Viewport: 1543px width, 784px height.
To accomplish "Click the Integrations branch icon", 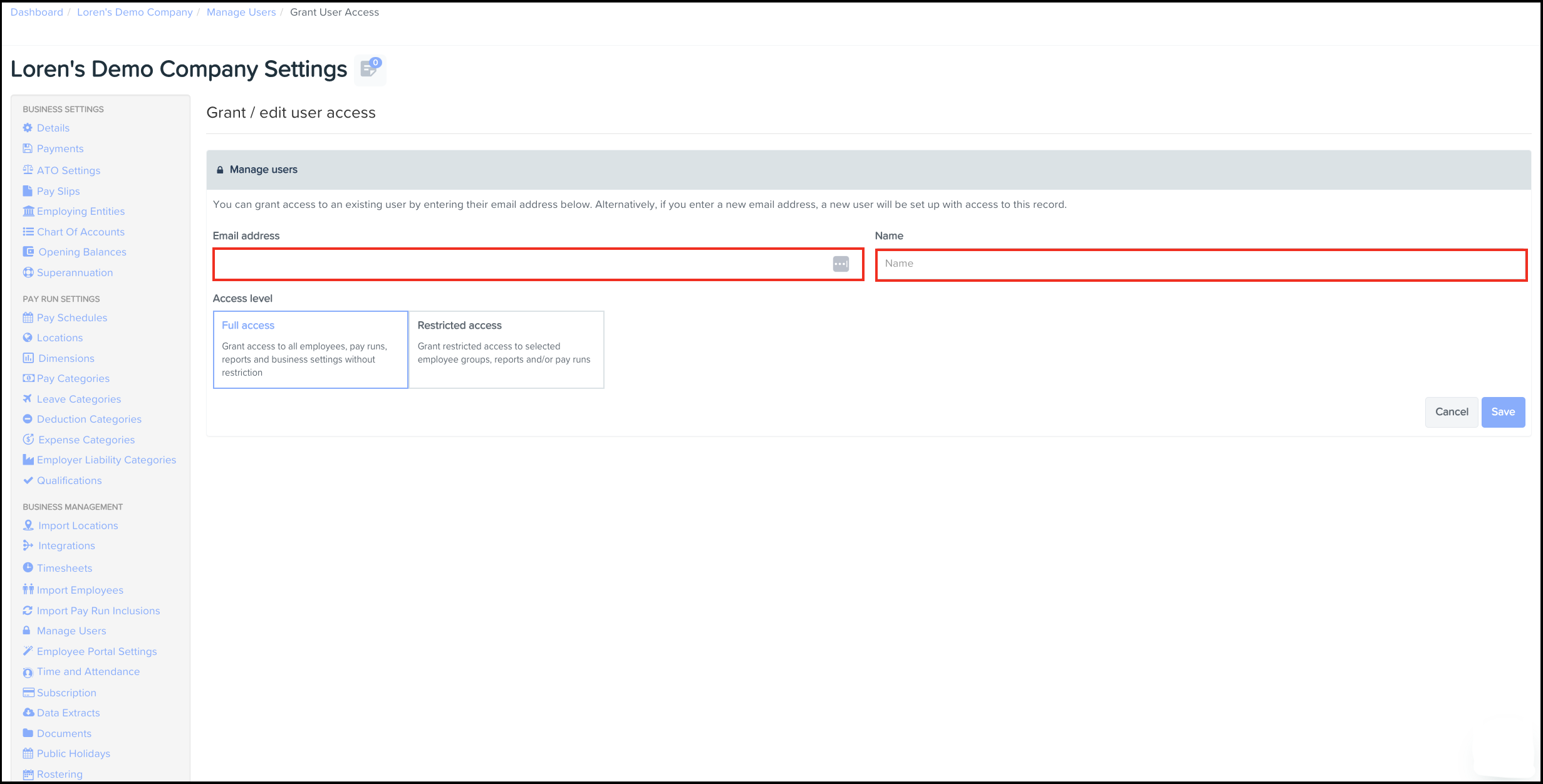I will tap(28, 545).
